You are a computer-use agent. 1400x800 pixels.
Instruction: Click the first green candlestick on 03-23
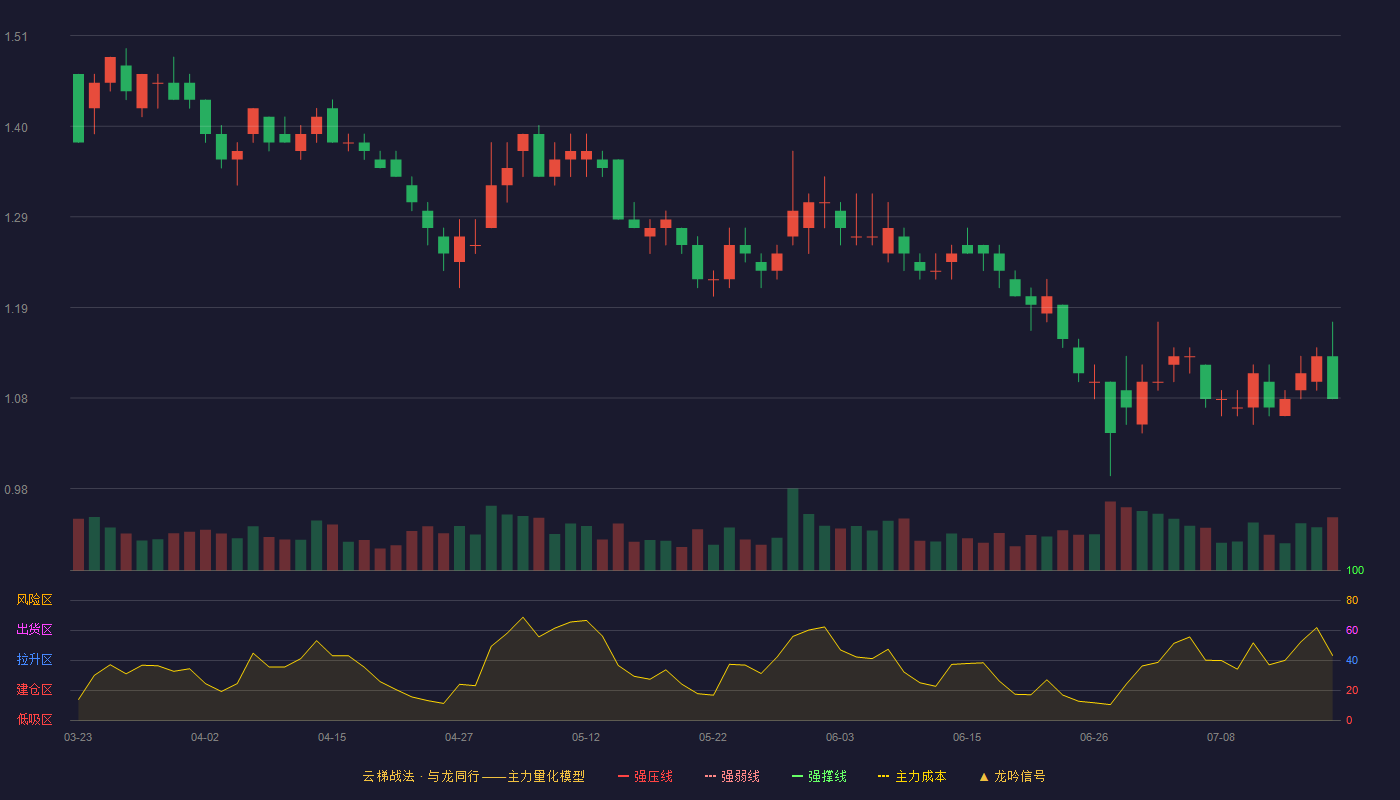pyautogui.click(x=78, y=108)
